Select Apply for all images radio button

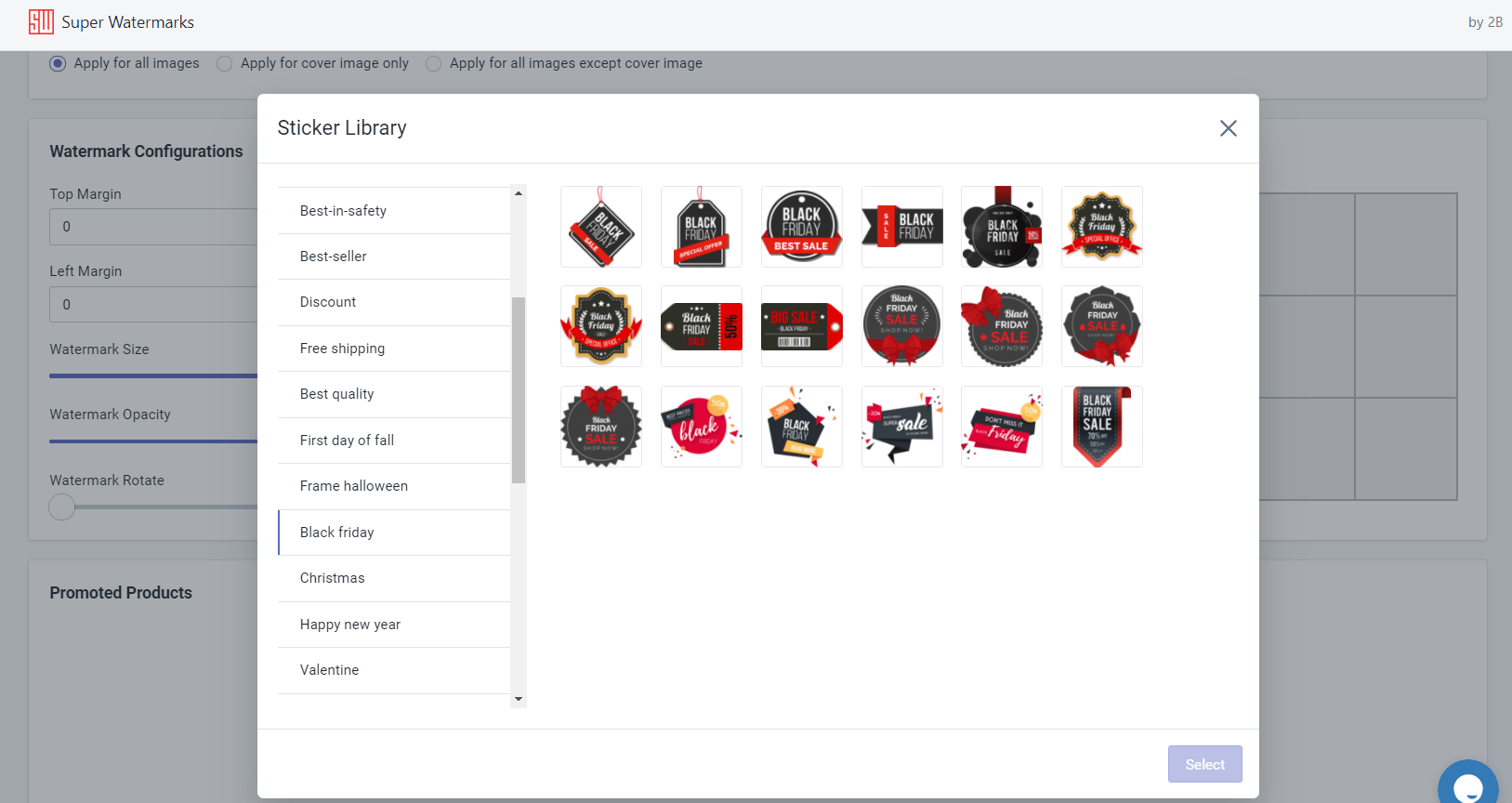tap(58, 63)
